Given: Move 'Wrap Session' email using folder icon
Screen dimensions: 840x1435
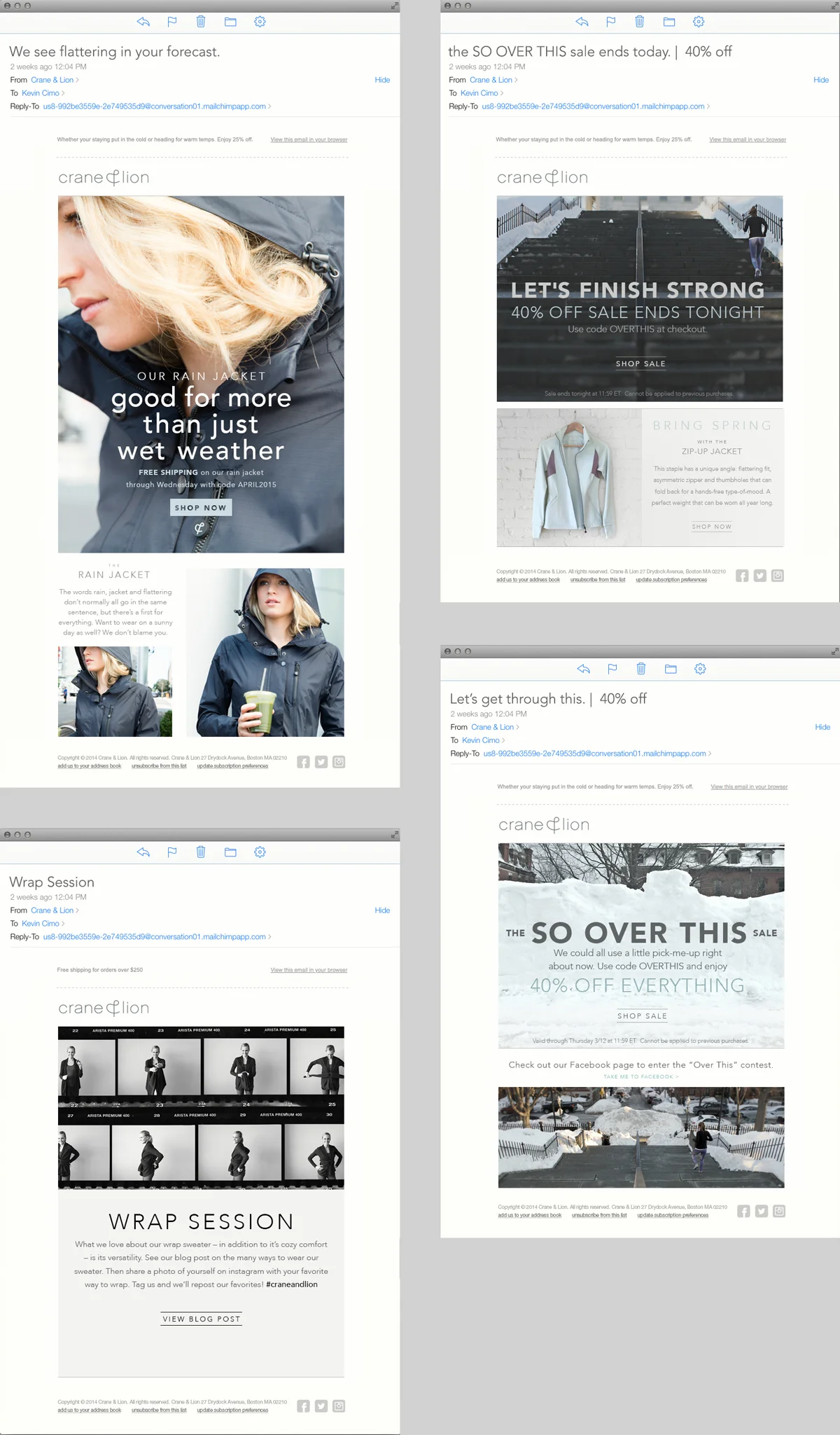Looking at the screenshot, I should point(230,852).
